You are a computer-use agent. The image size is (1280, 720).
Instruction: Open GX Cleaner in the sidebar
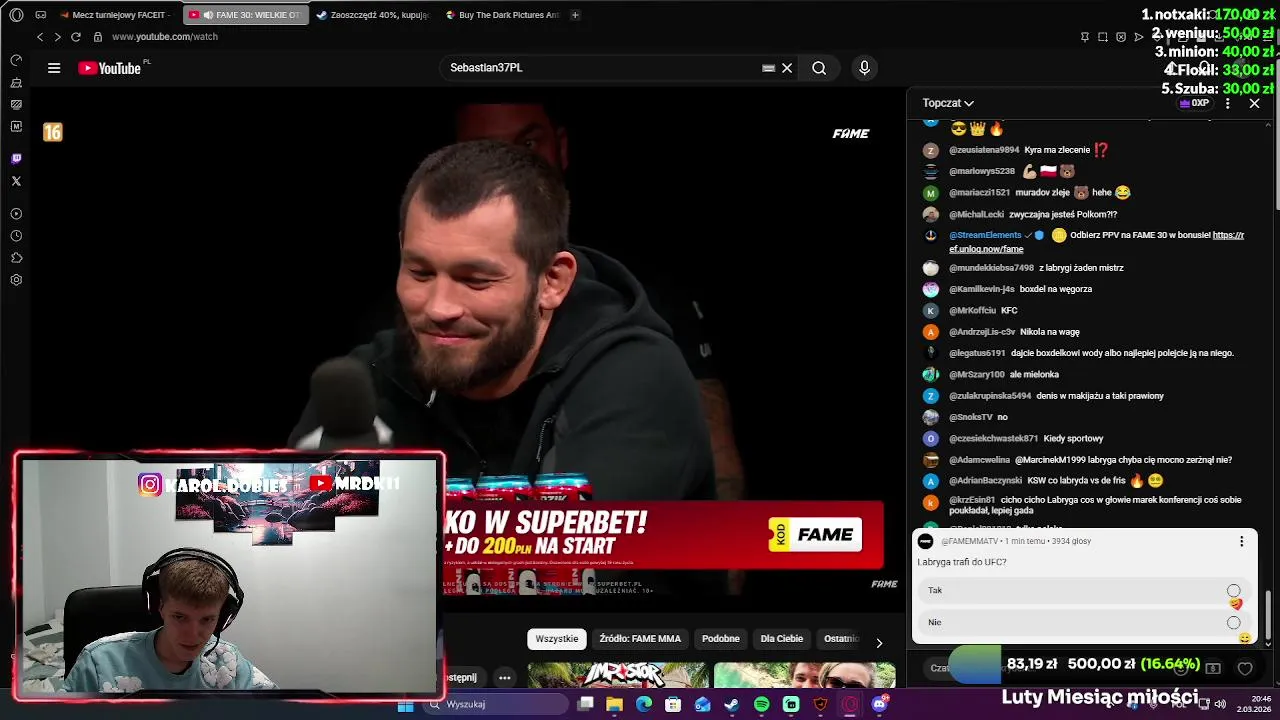click(x=16, y=82)
